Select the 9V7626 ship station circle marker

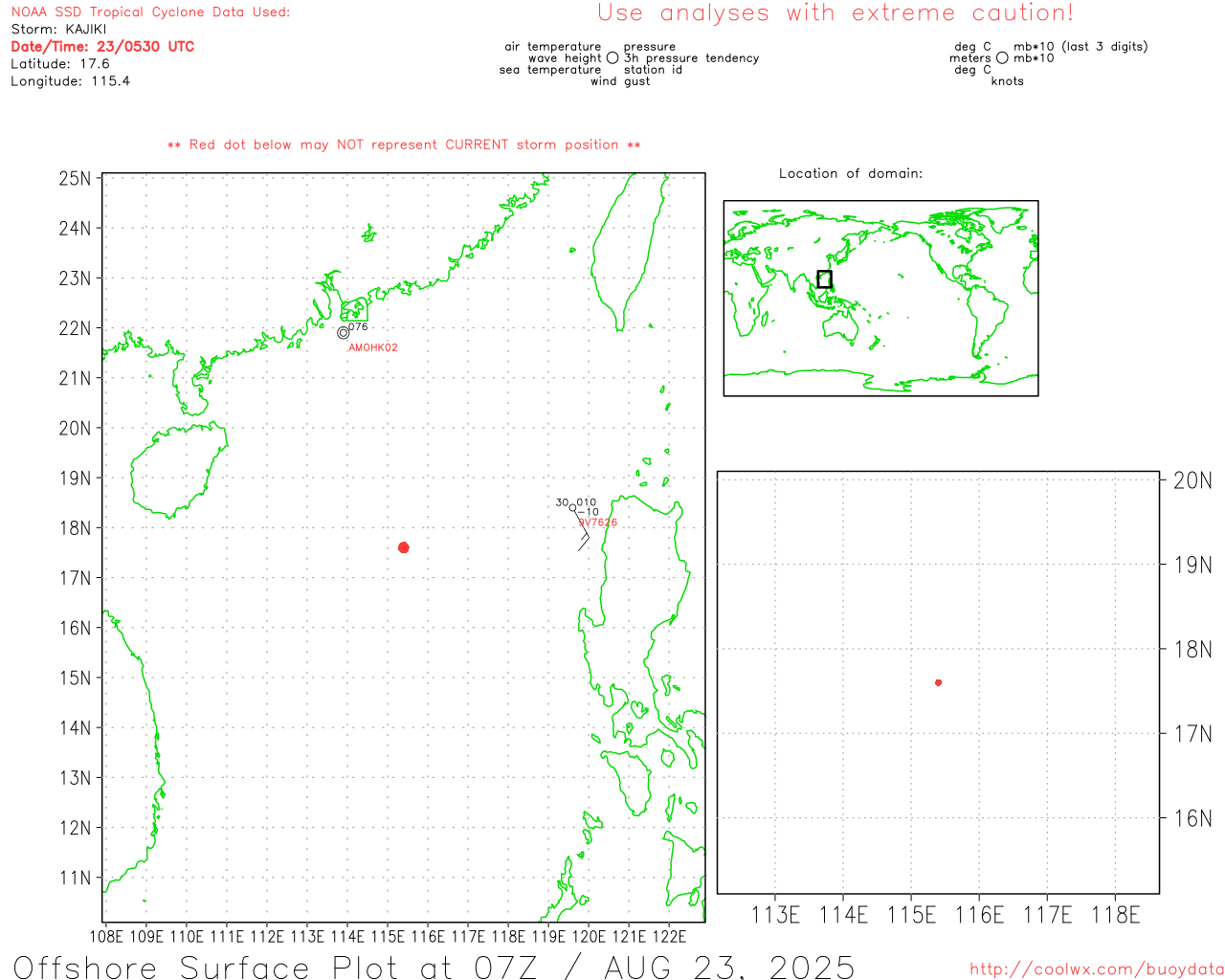tap(573, 508)
